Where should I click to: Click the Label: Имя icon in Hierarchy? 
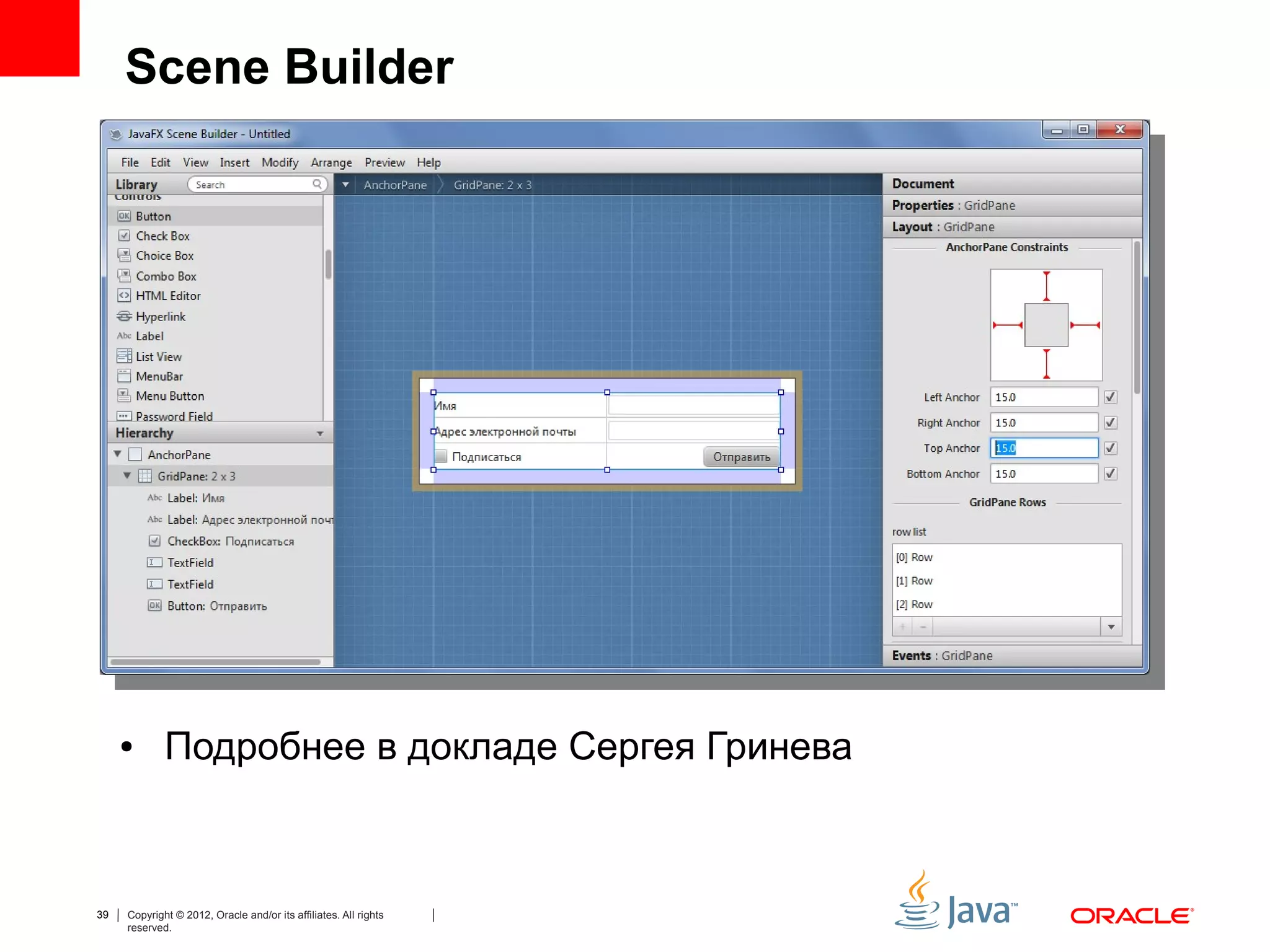[x=154, y=497]
